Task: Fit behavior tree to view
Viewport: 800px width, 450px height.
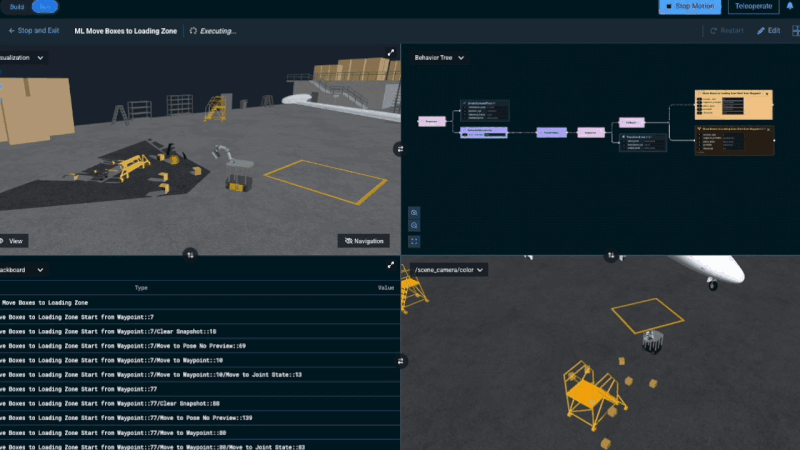Action: 415,241
